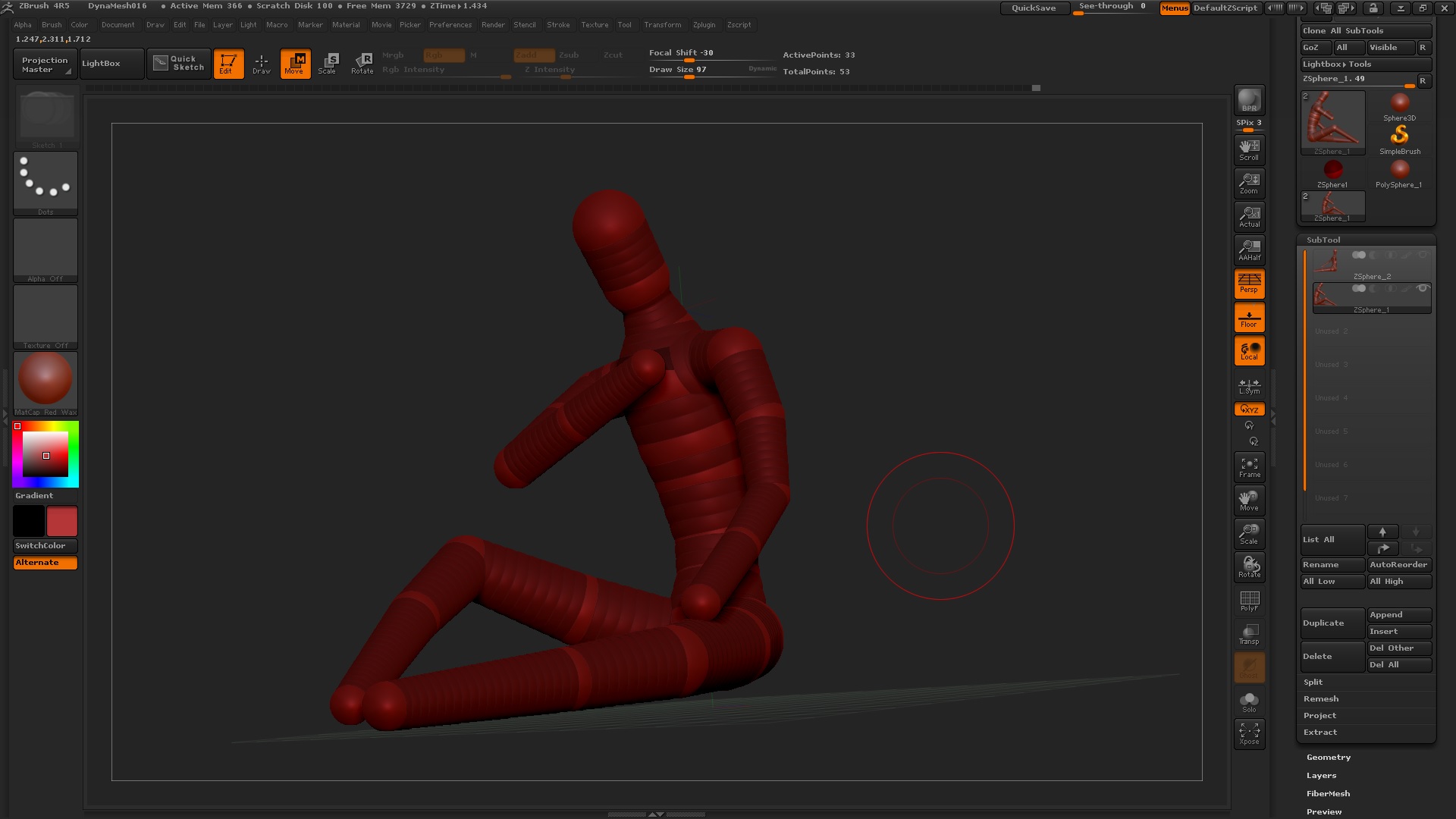Expand the Geometry palette section

[x=1328, y=758]
